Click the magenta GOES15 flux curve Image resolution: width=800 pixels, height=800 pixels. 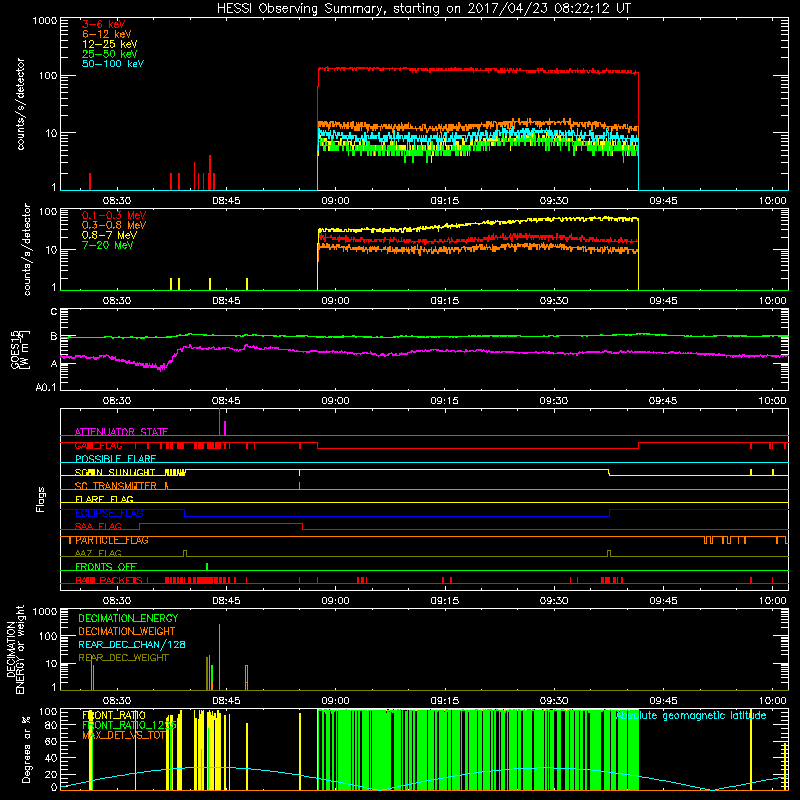pos(423,351)
